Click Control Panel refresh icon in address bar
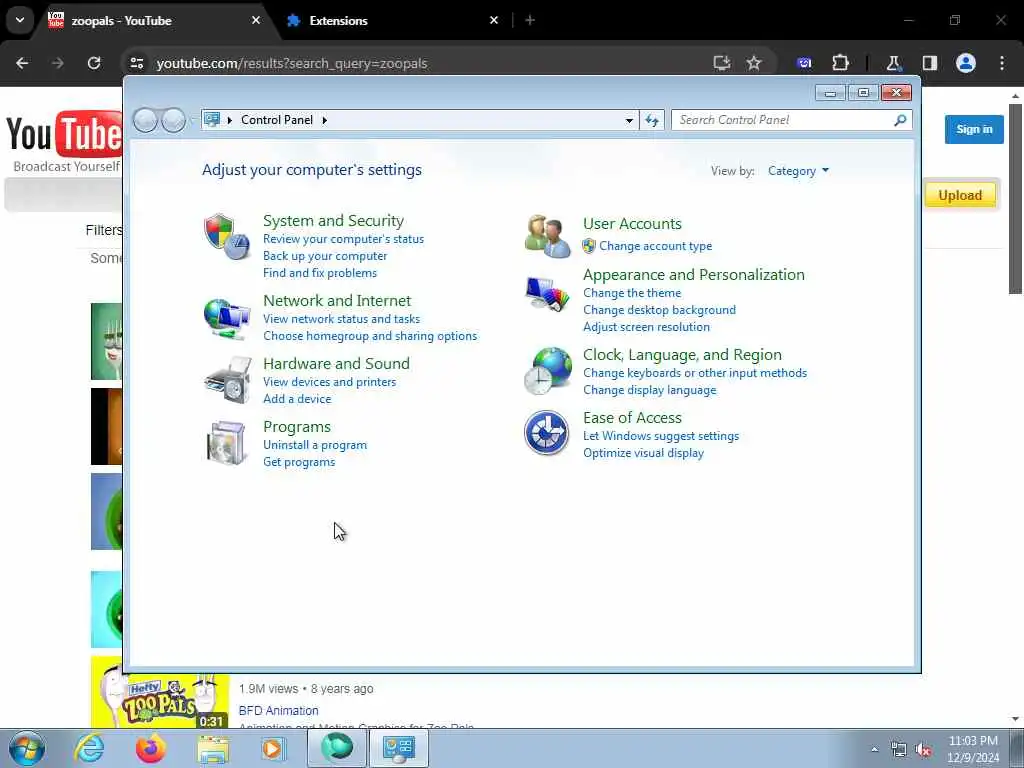1024x768 pixels. click(652, 120)
